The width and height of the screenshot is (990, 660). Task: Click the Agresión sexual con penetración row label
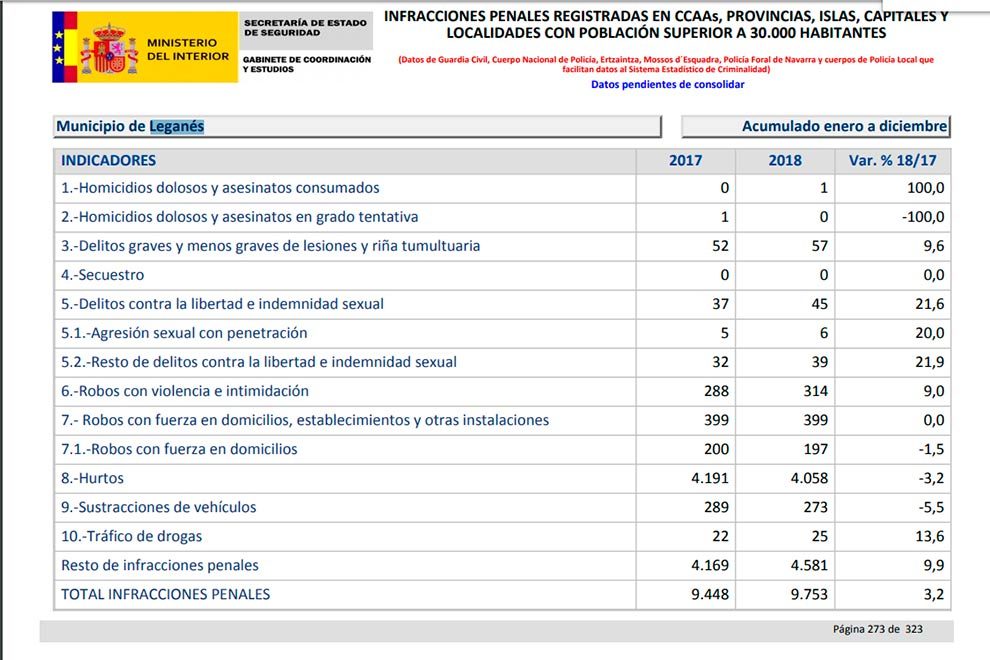(x=184, y=333)
